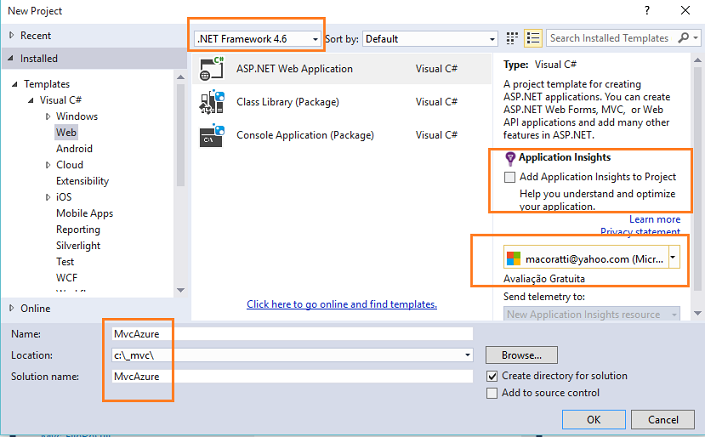This screenshot has width=705, height=437.
Task: Select the Android template category
Action: [74, 148]
